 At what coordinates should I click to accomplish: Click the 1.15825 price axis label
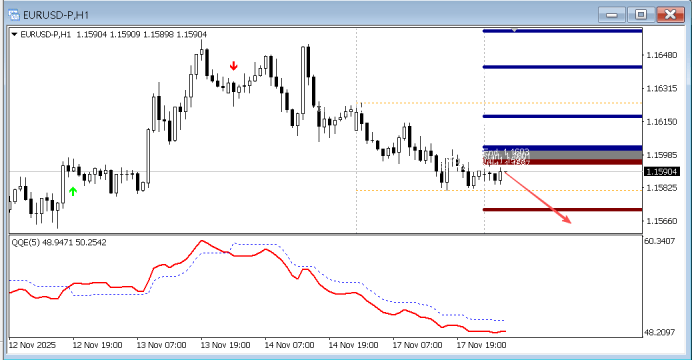point(662,188)
